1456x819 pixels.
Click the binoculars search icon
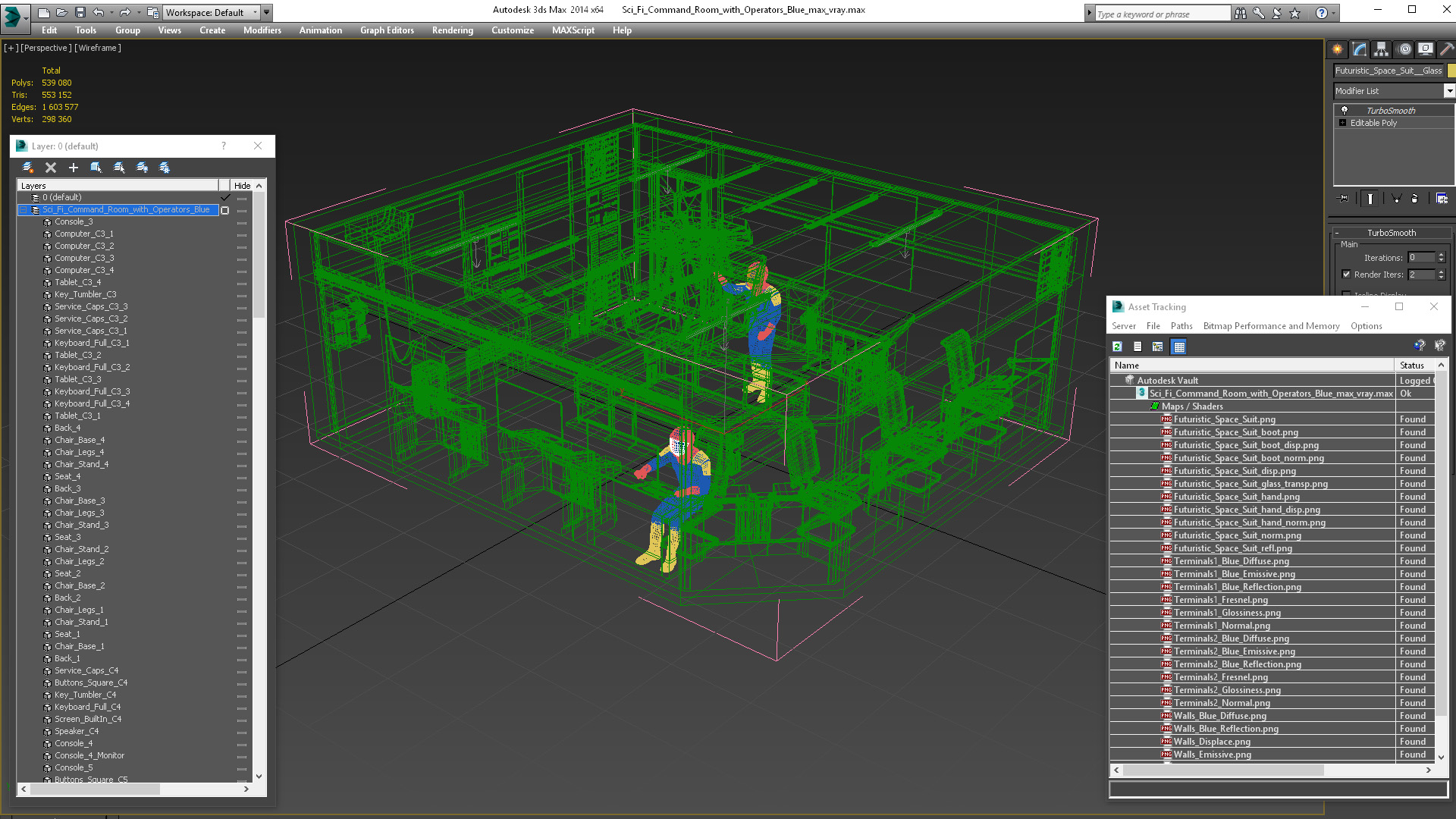(1241, 13)
